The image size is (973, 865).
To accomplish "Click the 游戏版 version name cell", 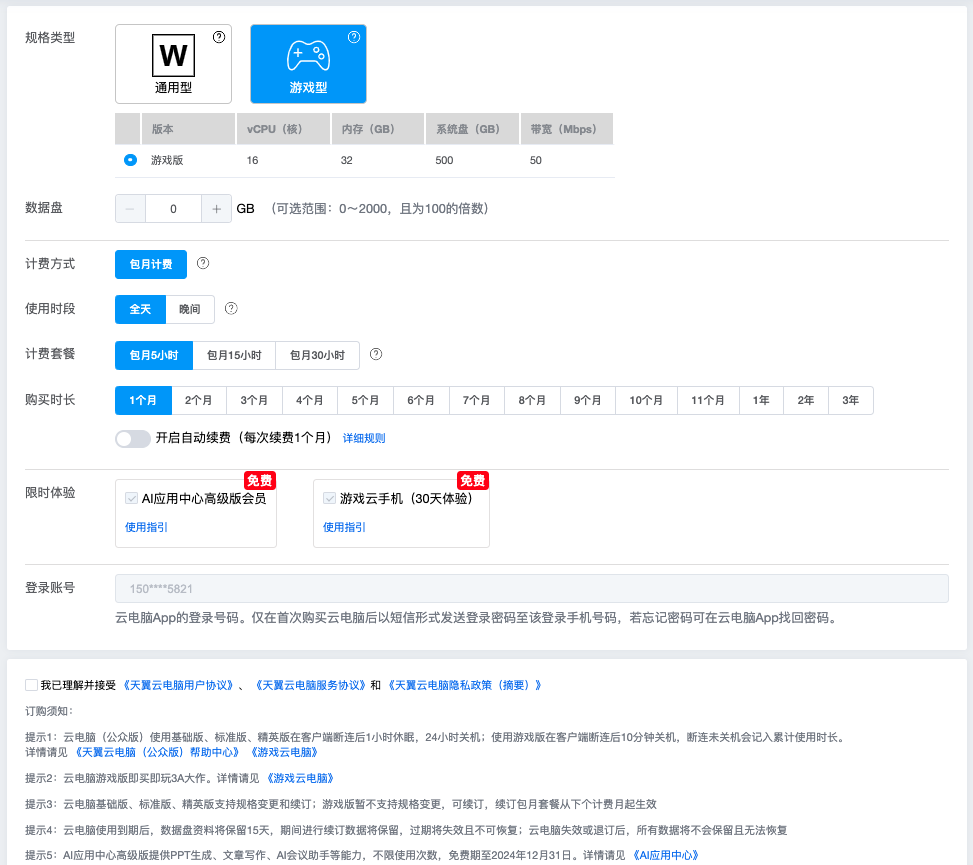I will [168, 160].
